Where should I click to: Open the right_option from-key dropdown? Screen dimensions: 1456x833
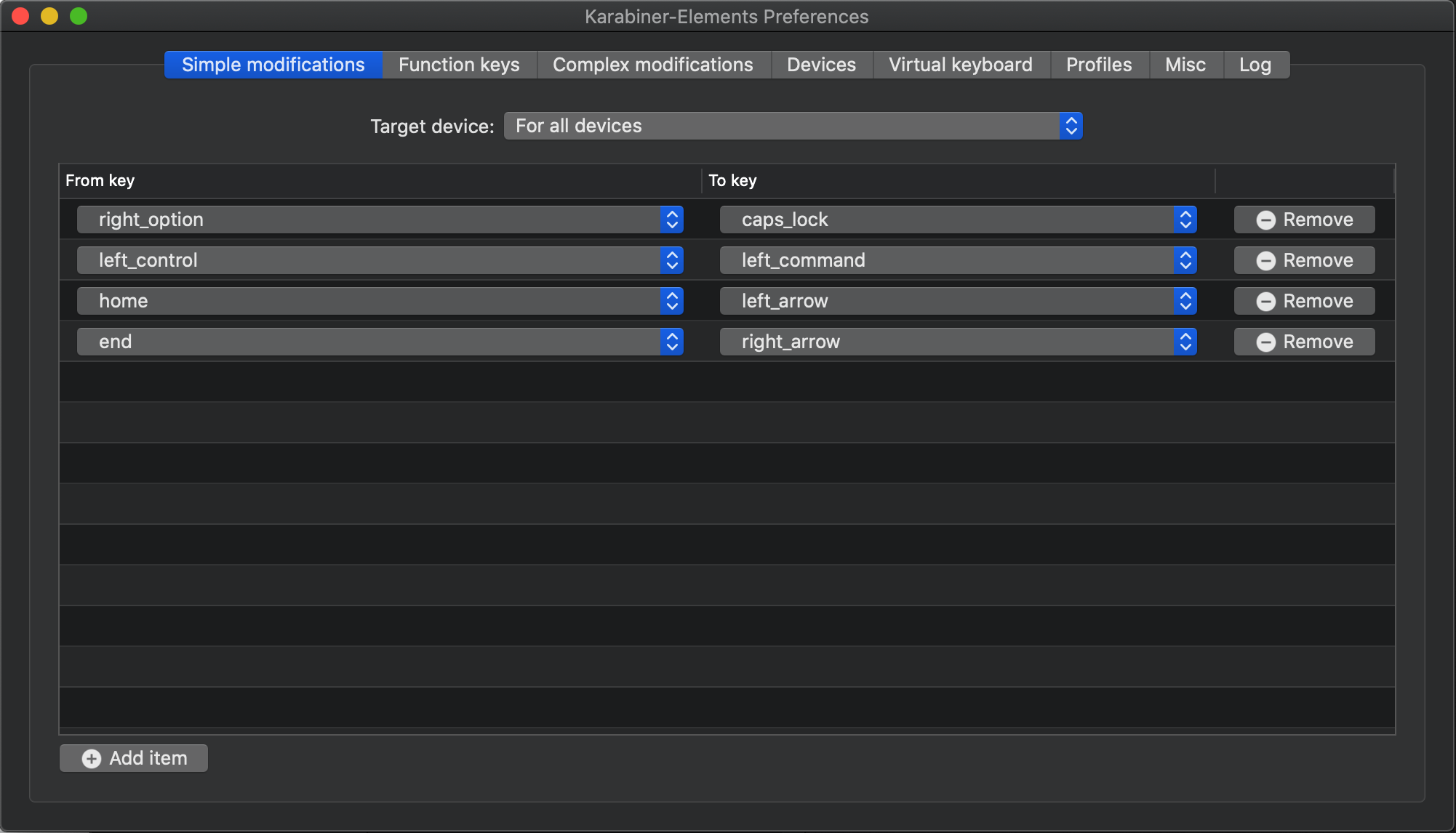380,220
